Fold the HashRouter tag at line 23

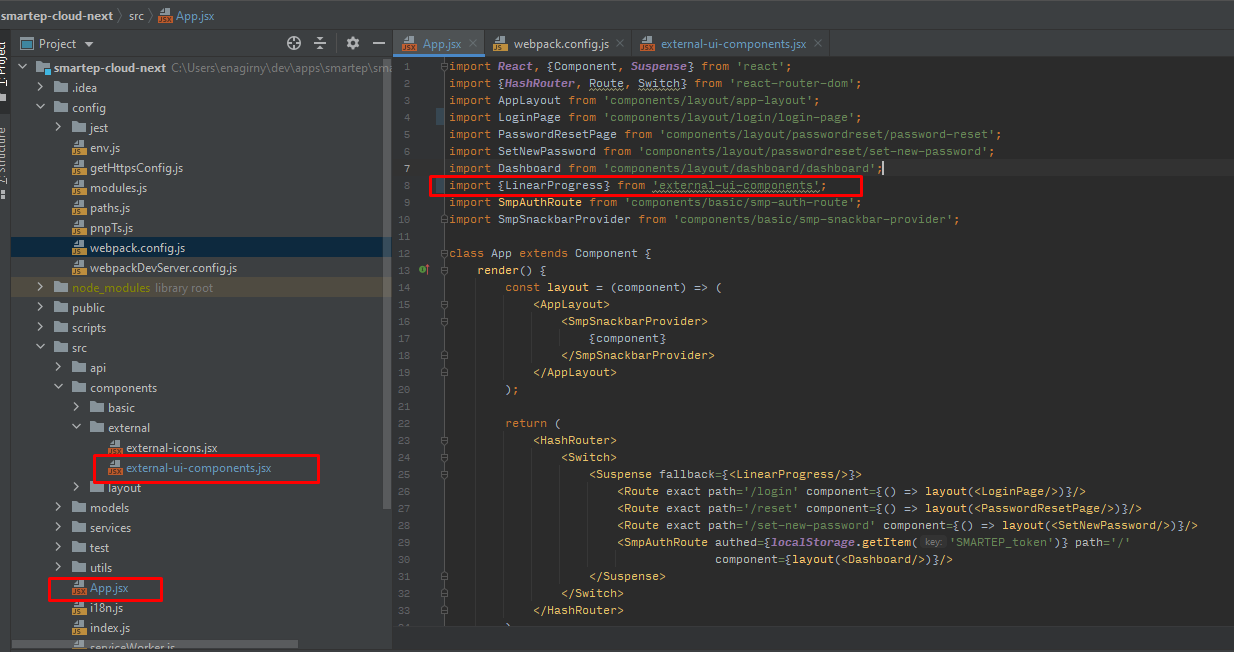point(442,440)
